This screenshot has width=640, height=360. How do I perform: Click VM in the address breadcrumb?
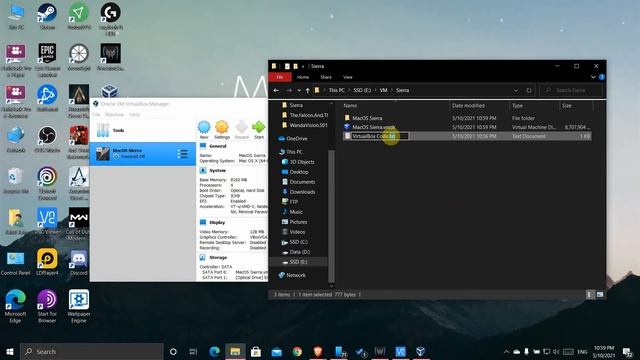pyautogui.click(x=383, y=90)
